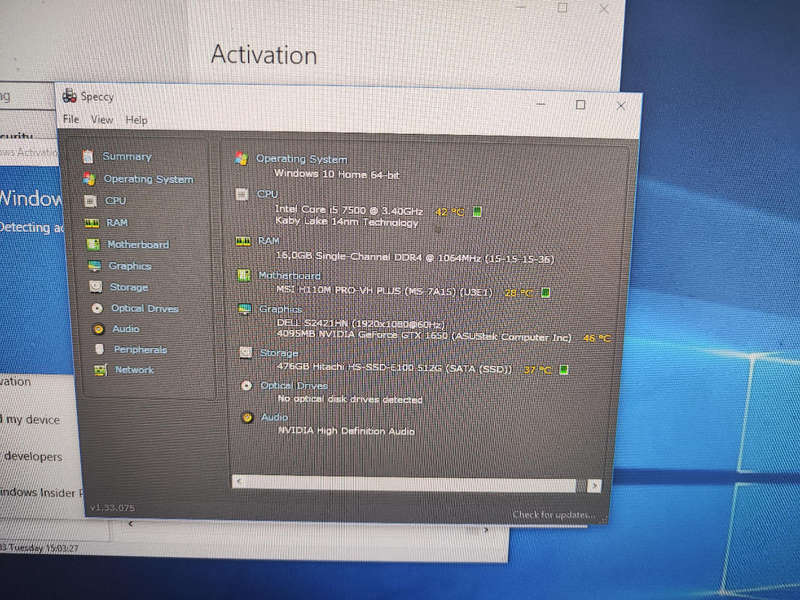Click the Activation heading in the Settings window

tap(264, 55)
